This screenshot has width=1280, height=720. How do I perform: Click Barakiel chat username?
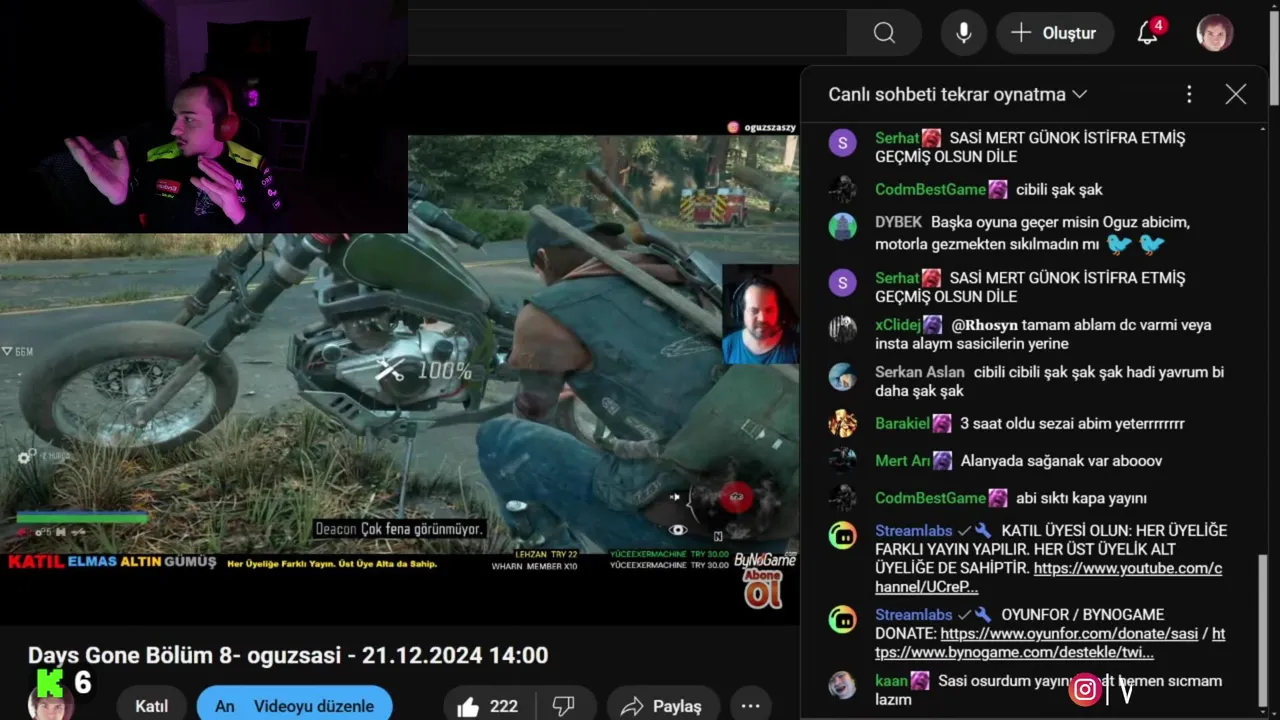point(902,423)
